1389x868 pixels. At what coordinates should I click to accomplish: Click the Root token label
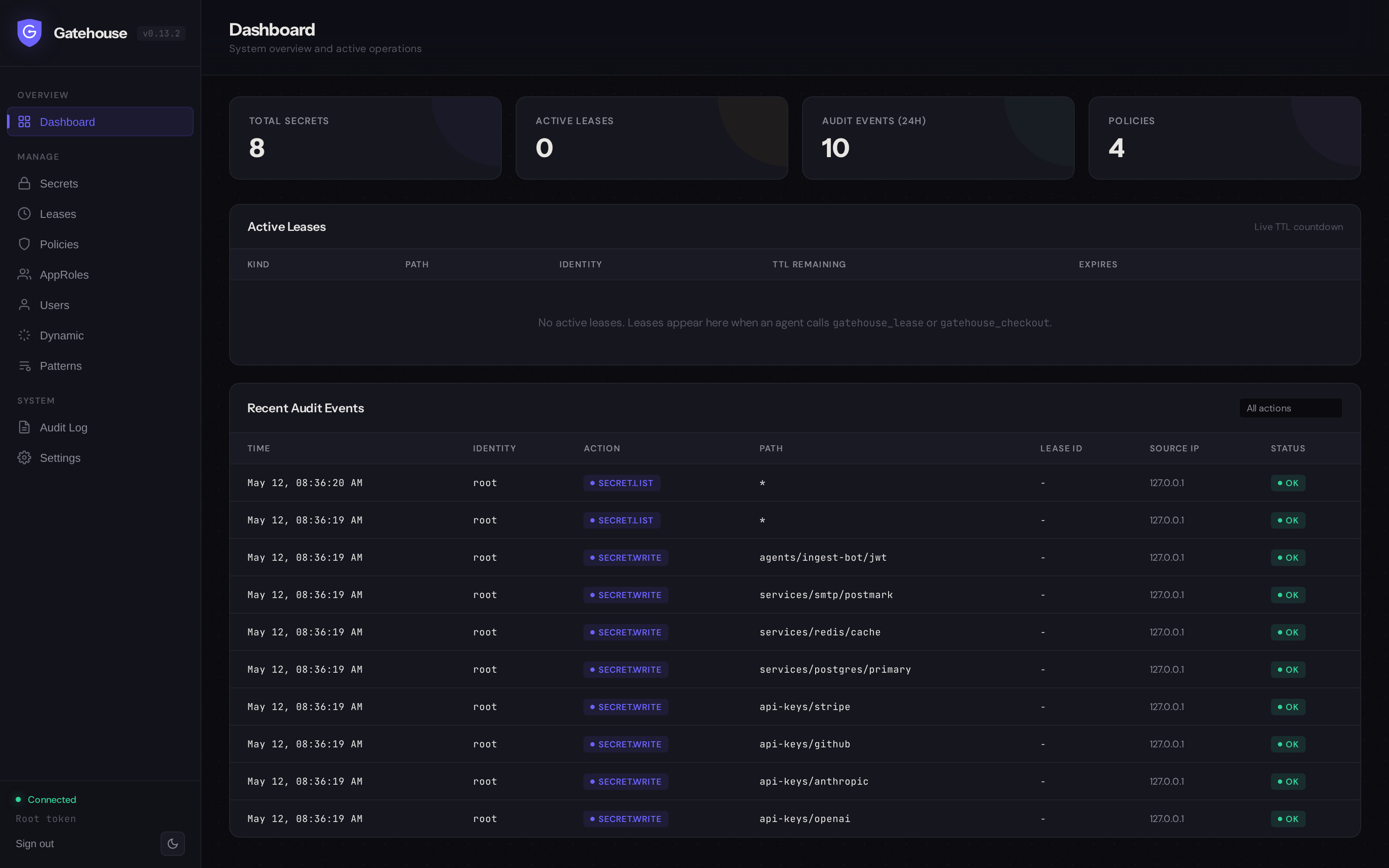(x=46, y=819)
